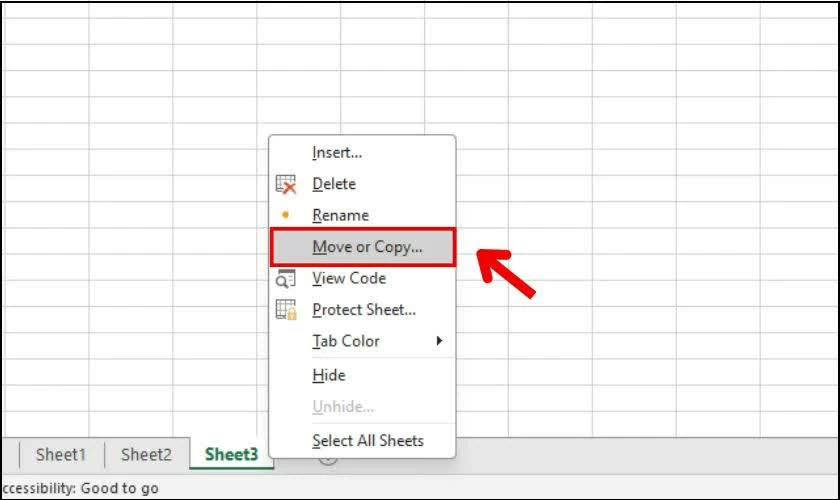Image resolution: width=840 pixels, height=500 pixels.
Task: Click the Protect Sheet... text label
Action: coord(364,310)
